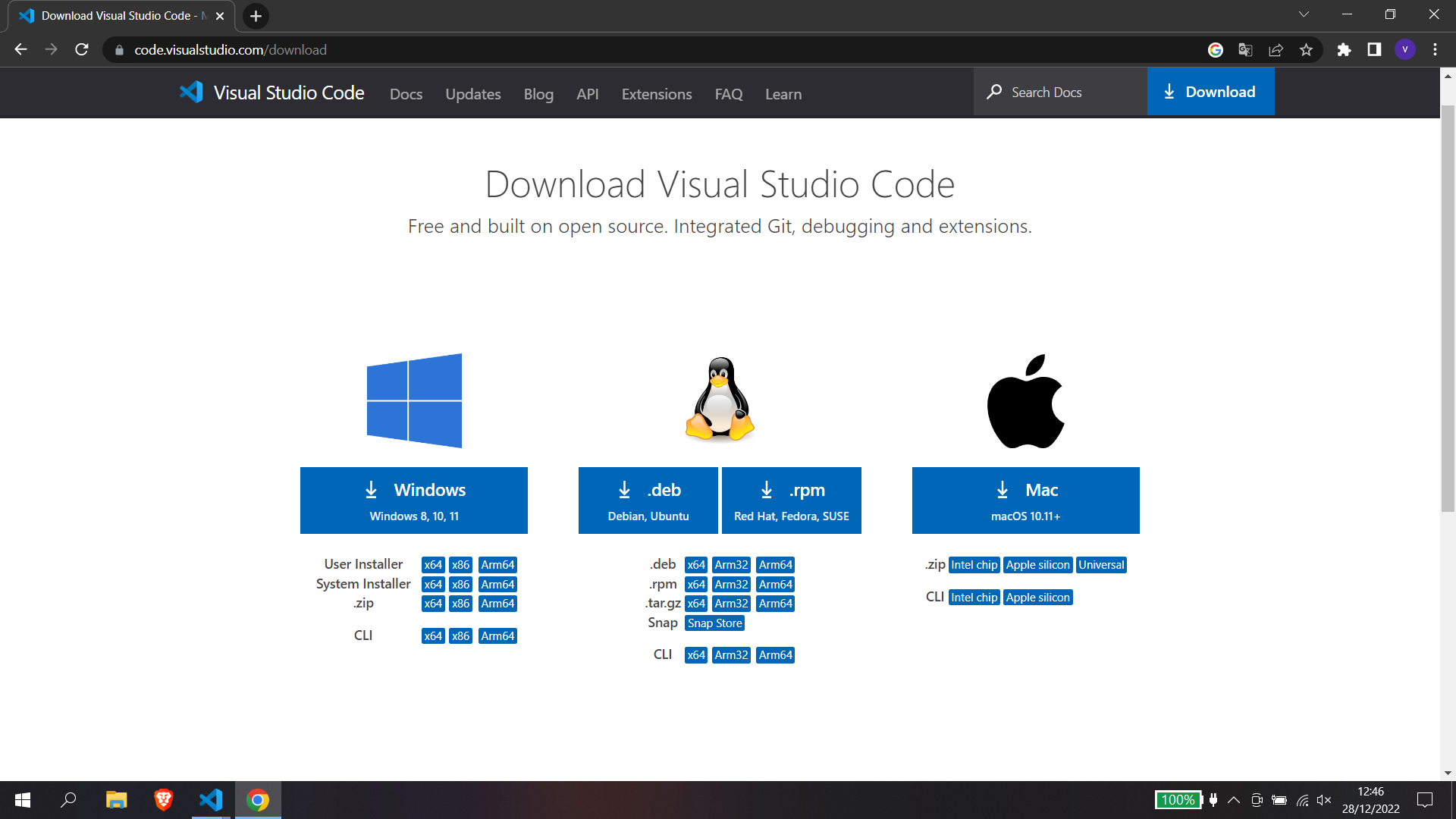Open Chrome three-dot menu
The height and width of the screenshot is (819, 1456).
click(x=1435, y=50)
